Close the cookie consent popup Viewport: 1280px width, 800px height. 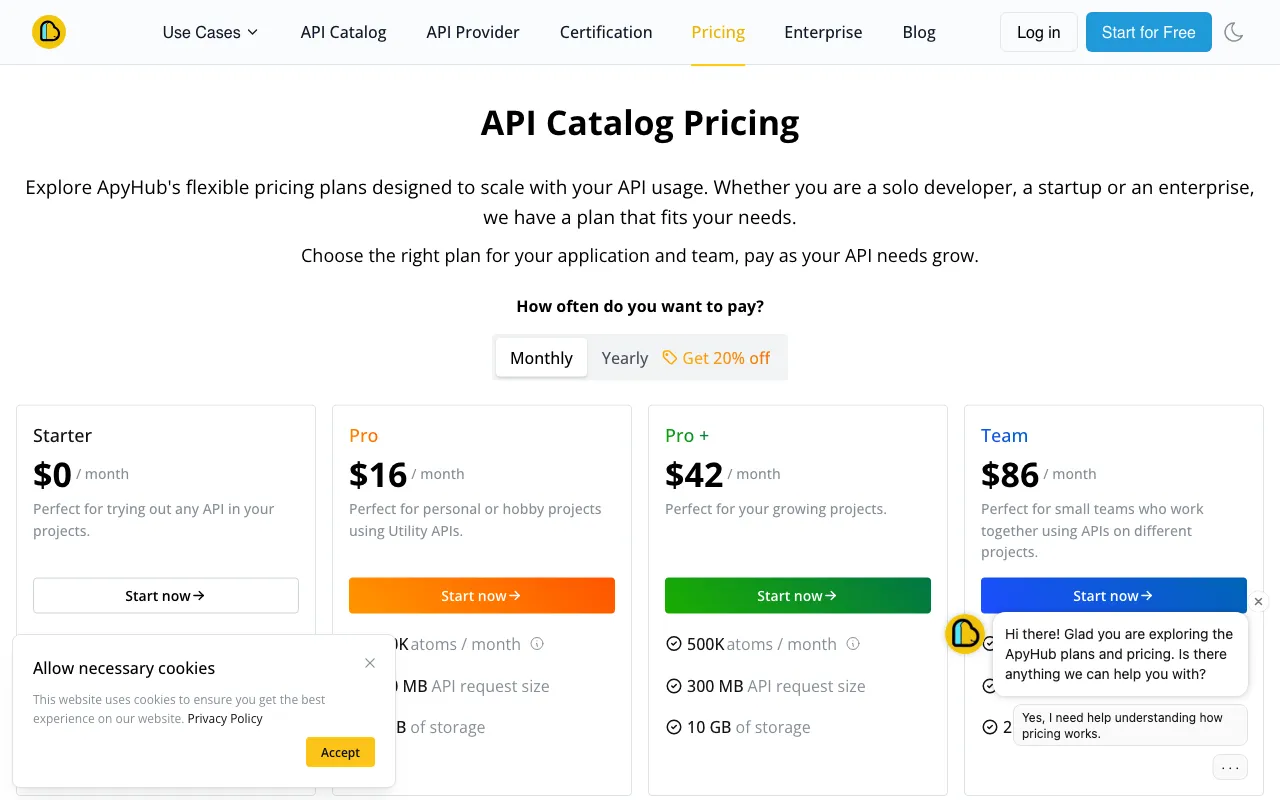(x=370, y=663)
